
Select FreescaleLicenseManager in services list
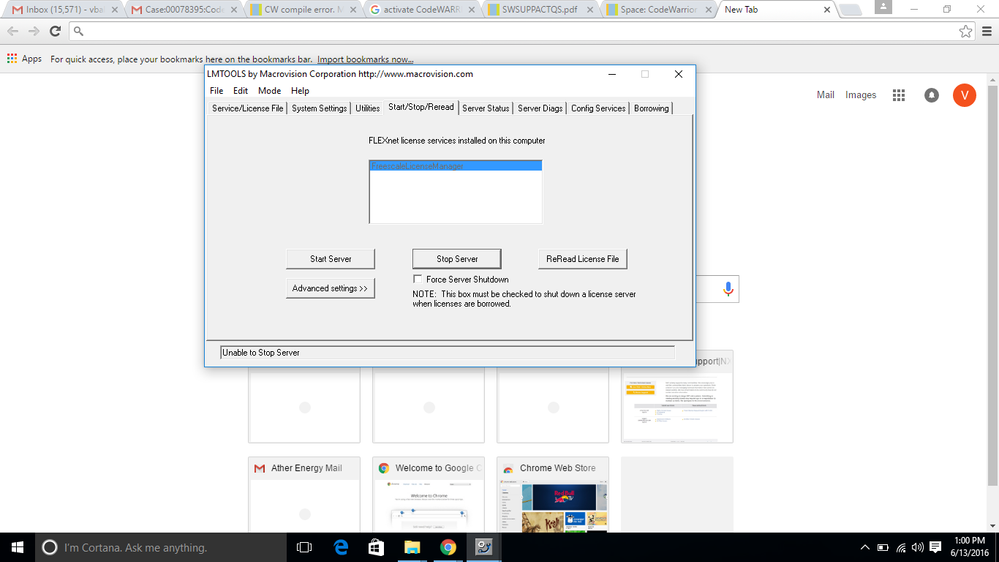pos(456,166)
